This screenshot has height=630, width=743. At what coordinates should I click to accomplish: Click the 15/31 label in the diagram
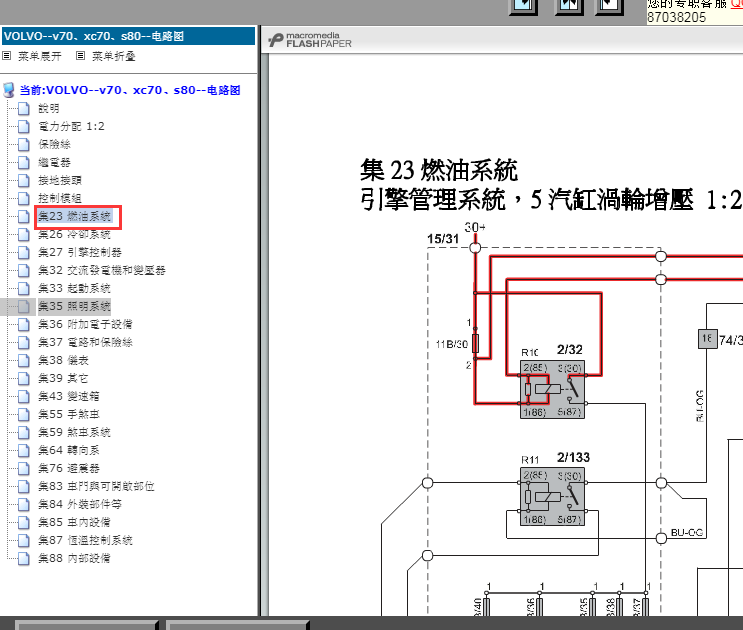pyautogui.click(x=443, y=239)
